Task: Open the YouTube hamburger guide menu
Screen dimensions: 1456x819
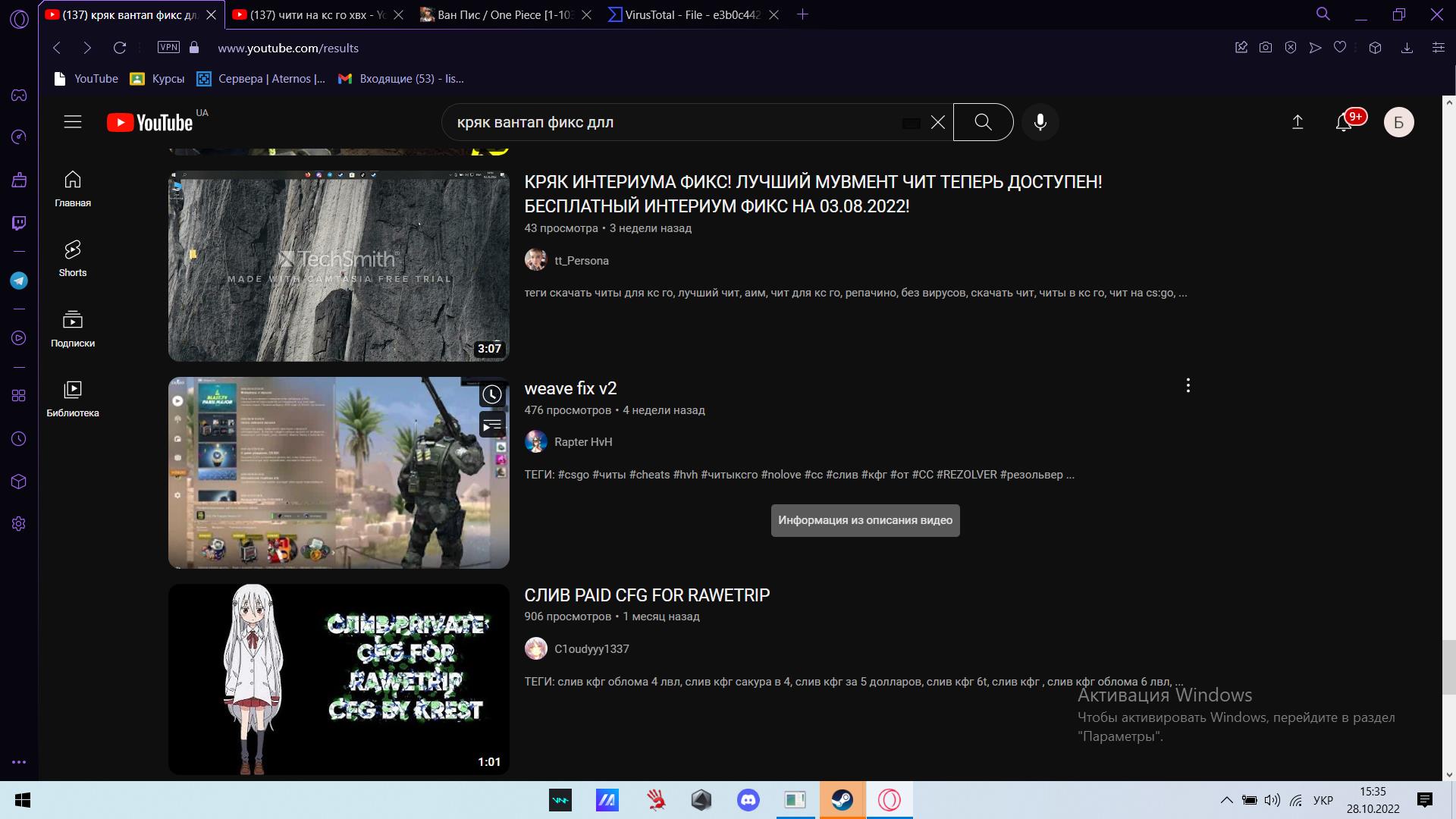Action: coord(73,122)
